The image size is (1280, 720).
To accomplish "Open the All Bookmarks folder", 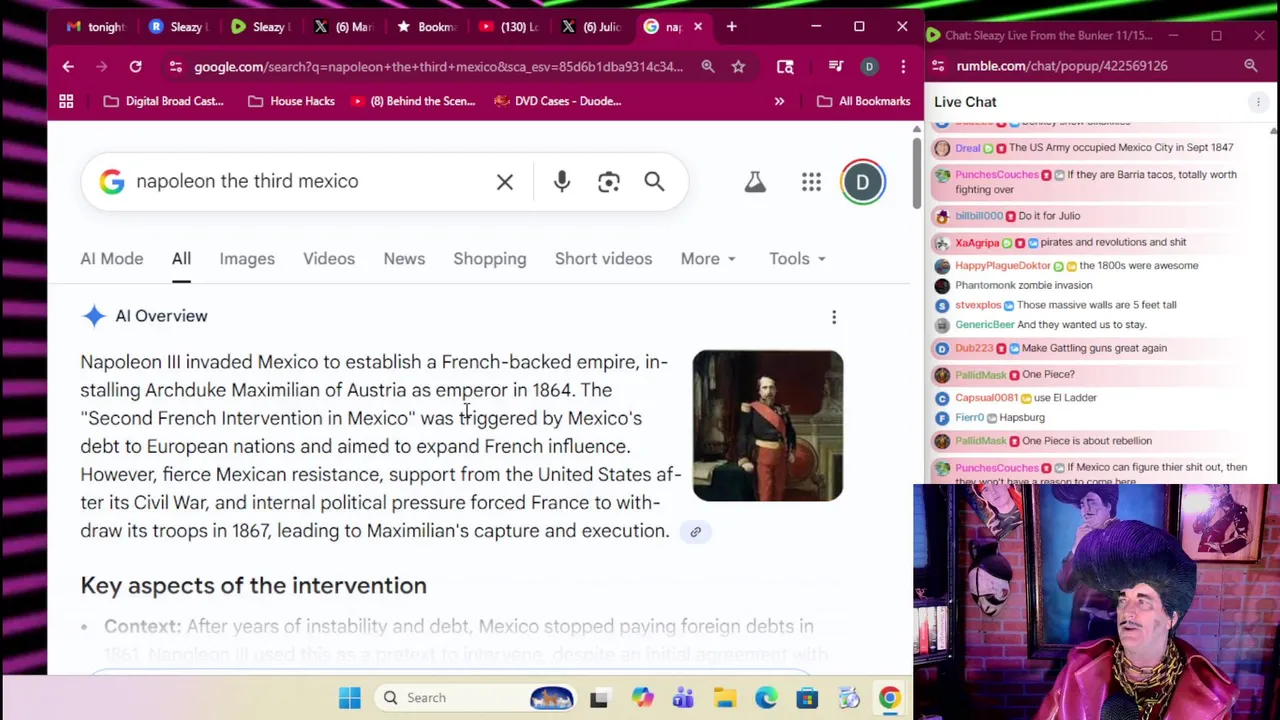I will (x=864, y=101).
